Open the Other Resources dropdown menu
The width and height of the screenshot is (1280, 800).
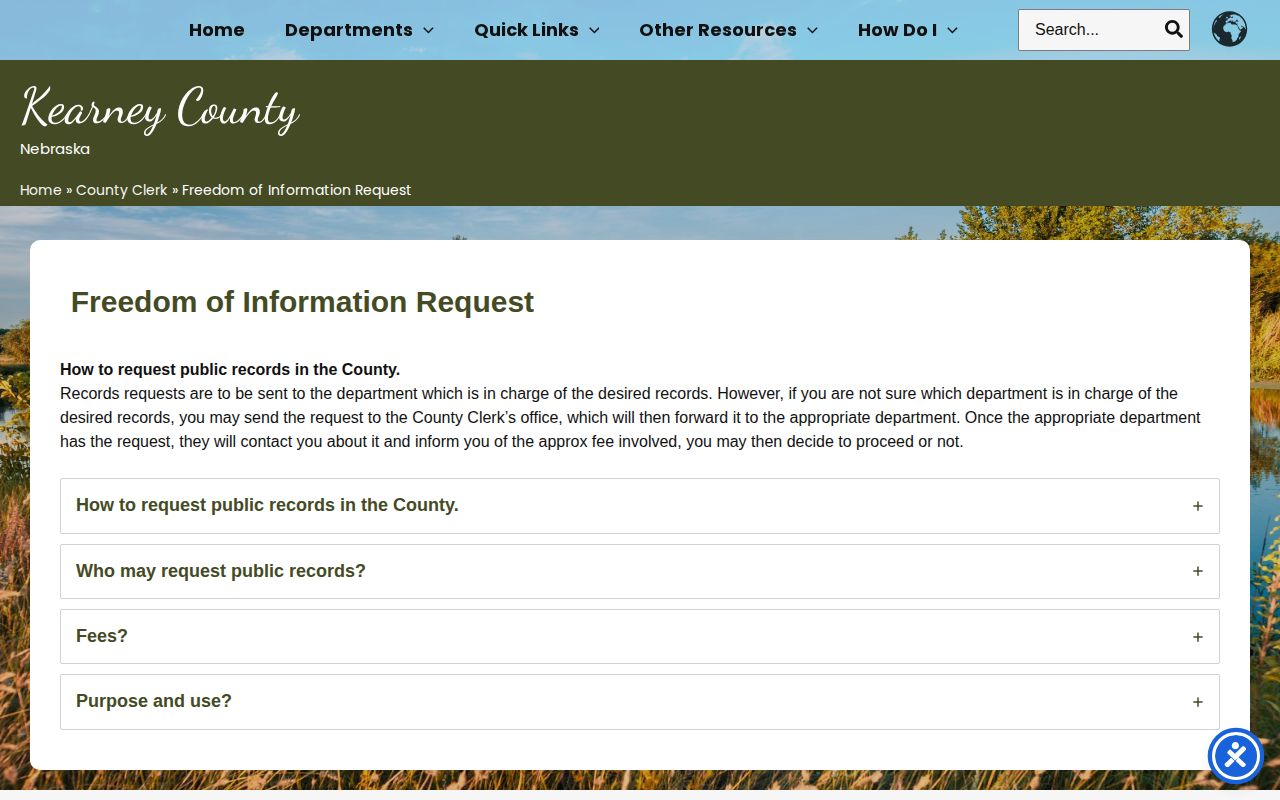pos(728,30)
